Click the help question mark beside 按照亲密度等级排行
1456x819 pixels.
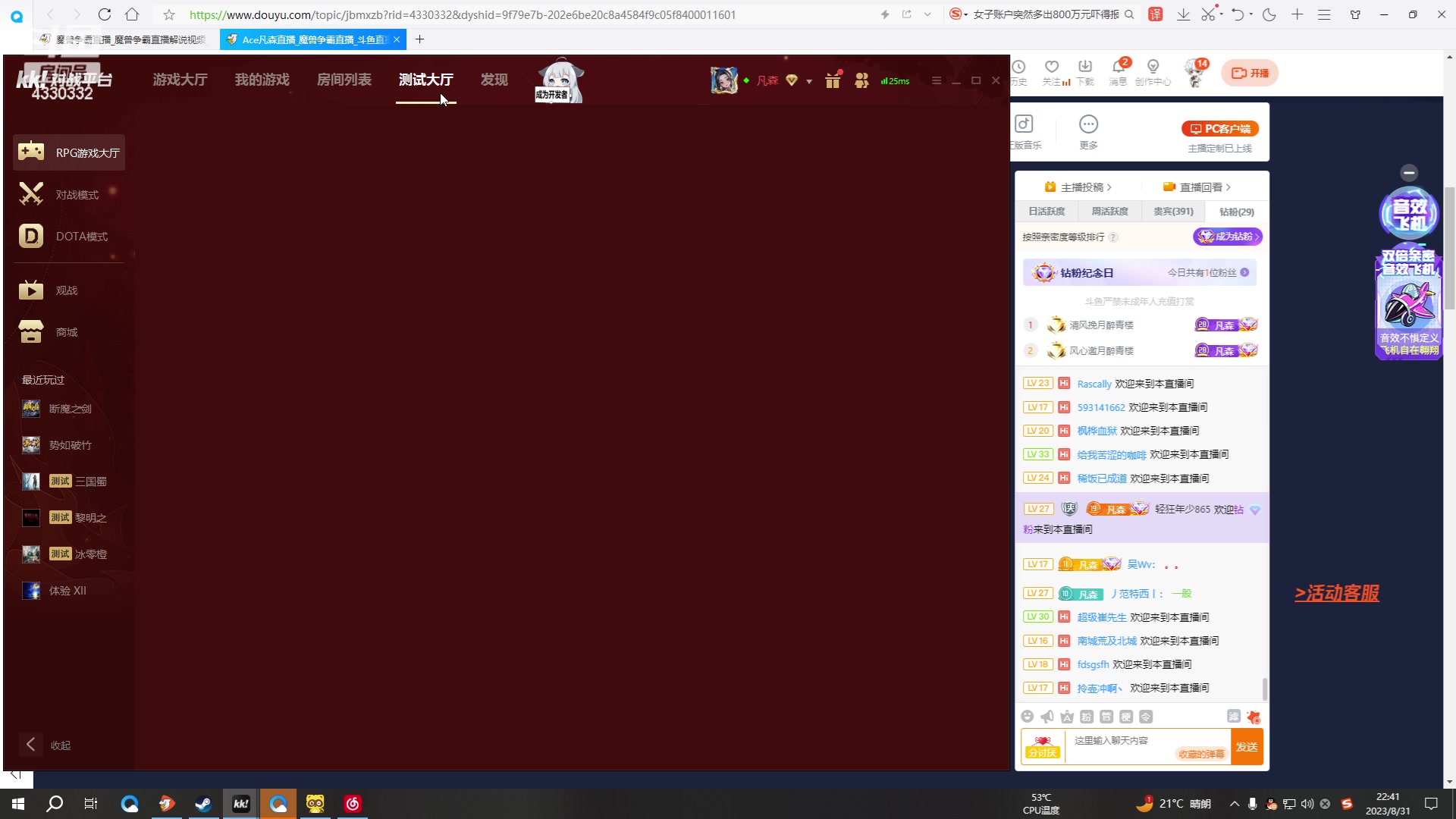1113,237
